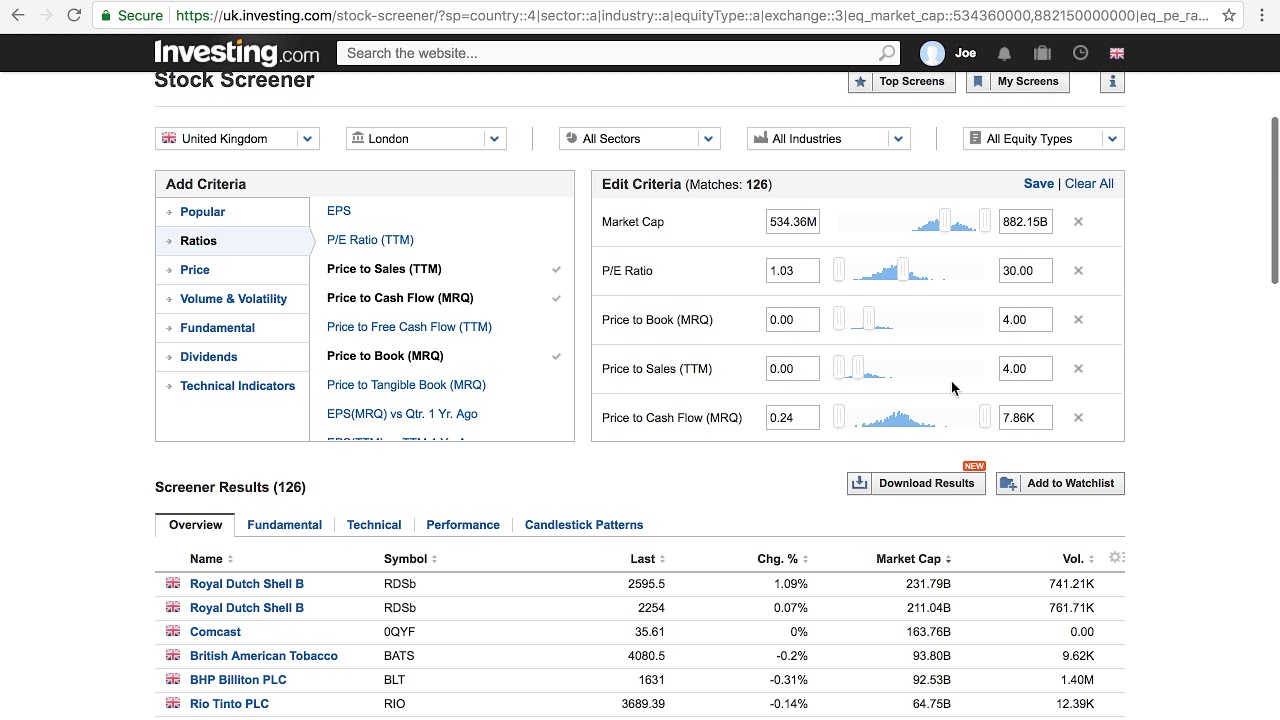Select the Price criteria category
1280x720 pixels.
click(x=195, y=270)
